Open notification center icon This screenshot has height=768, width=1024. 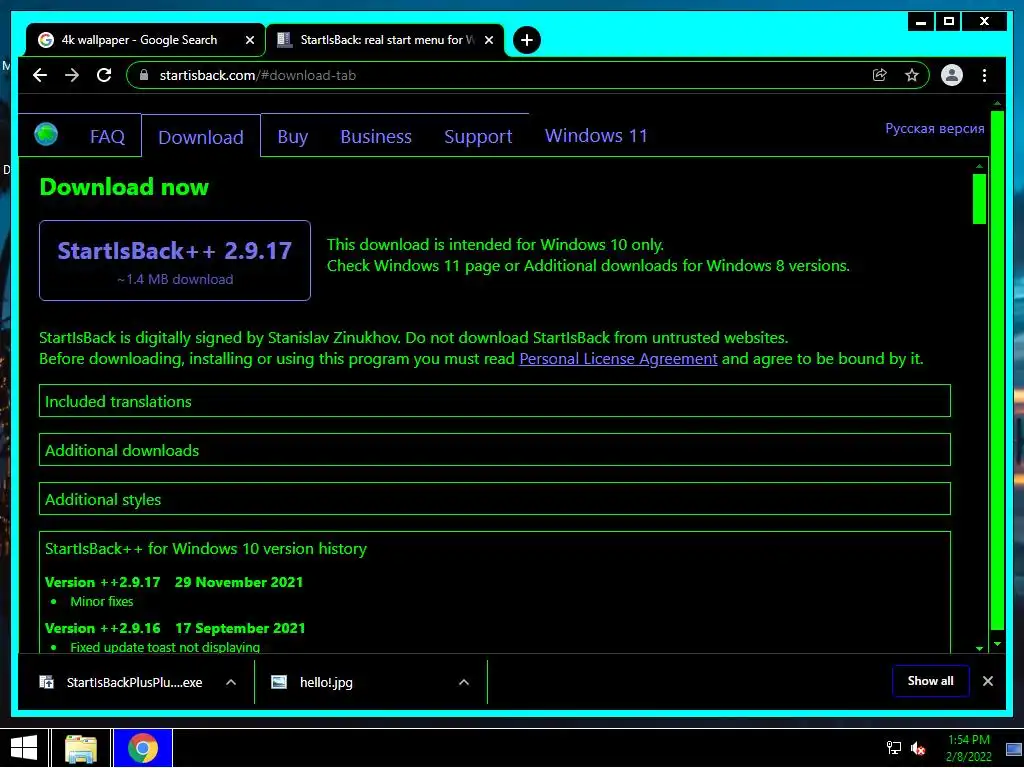[1014, 749]
